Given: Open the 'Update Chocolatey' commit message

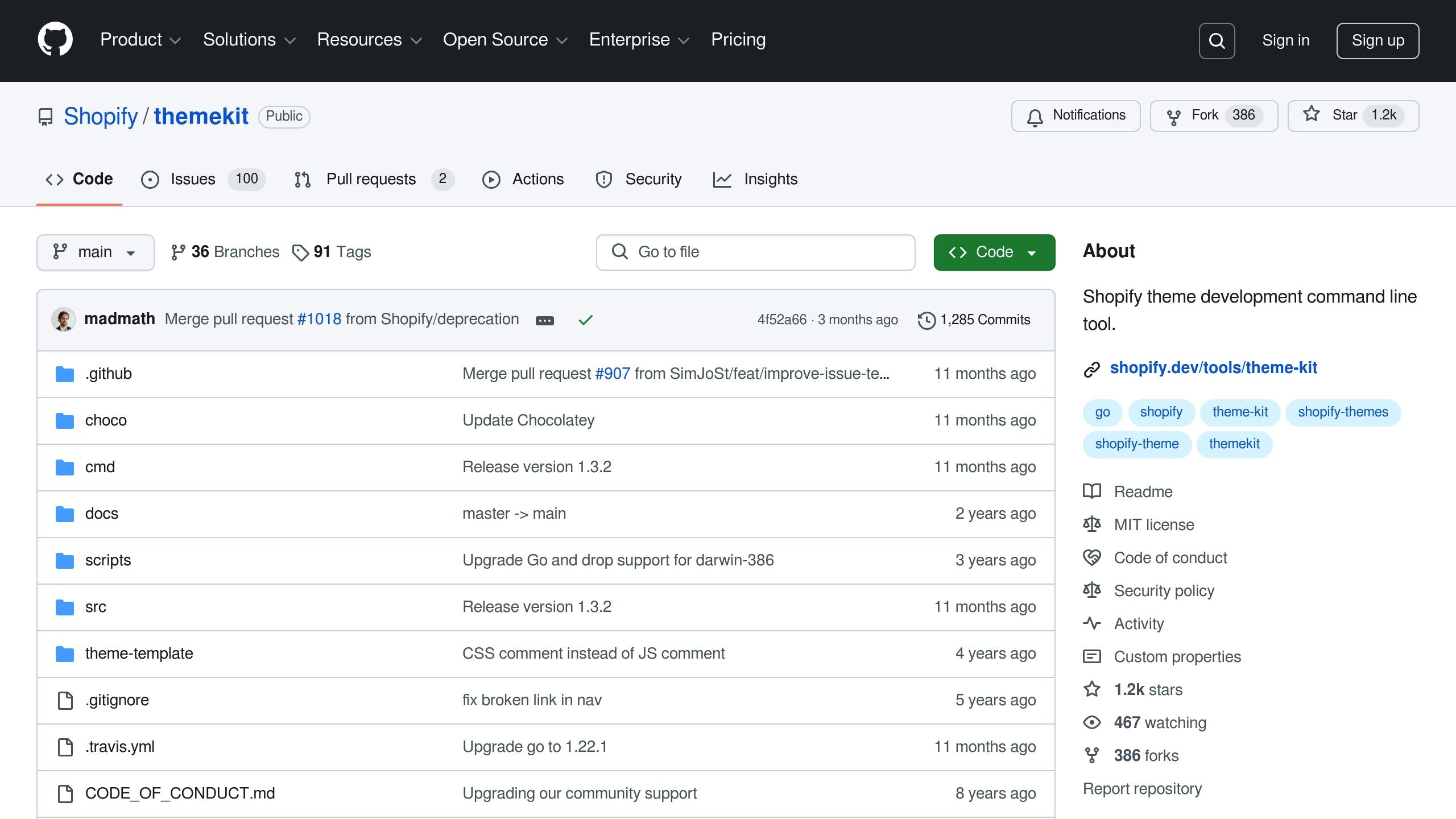Looking at the screenshot, I should click(x=528, y=420).
